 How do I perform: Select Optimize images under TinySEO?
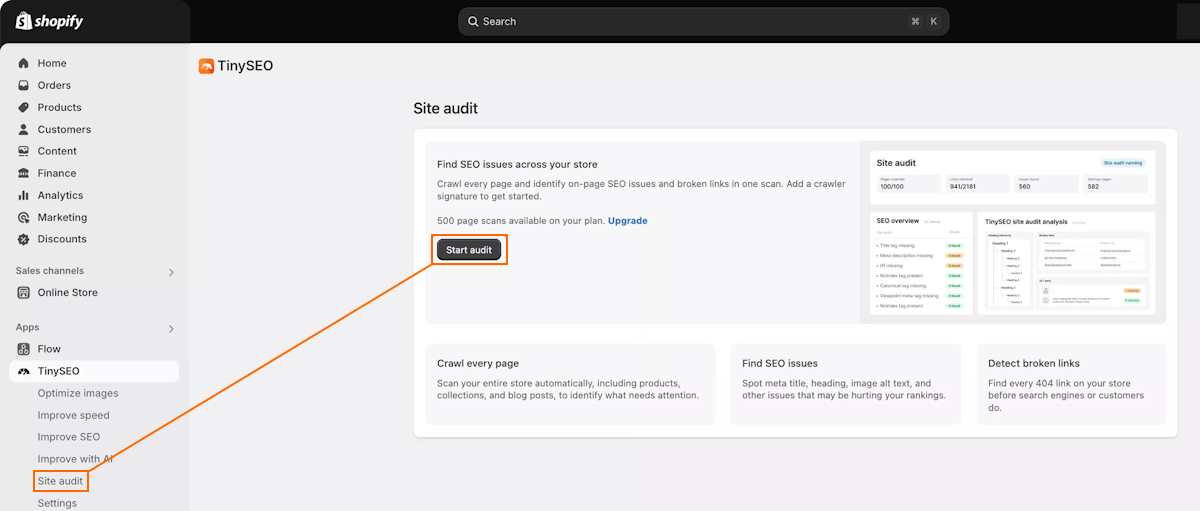pyautogui.click(x=78, y=393)
